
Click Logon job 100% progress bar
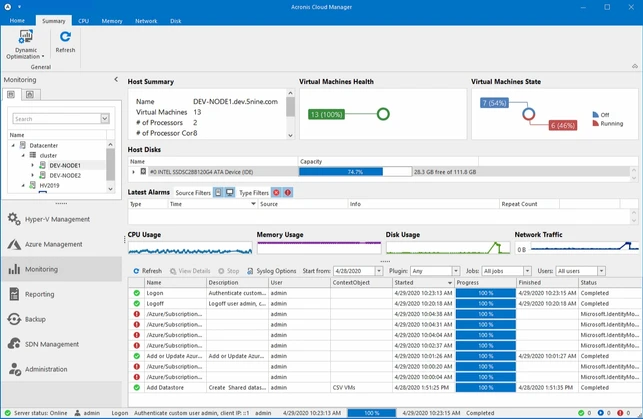486,293
